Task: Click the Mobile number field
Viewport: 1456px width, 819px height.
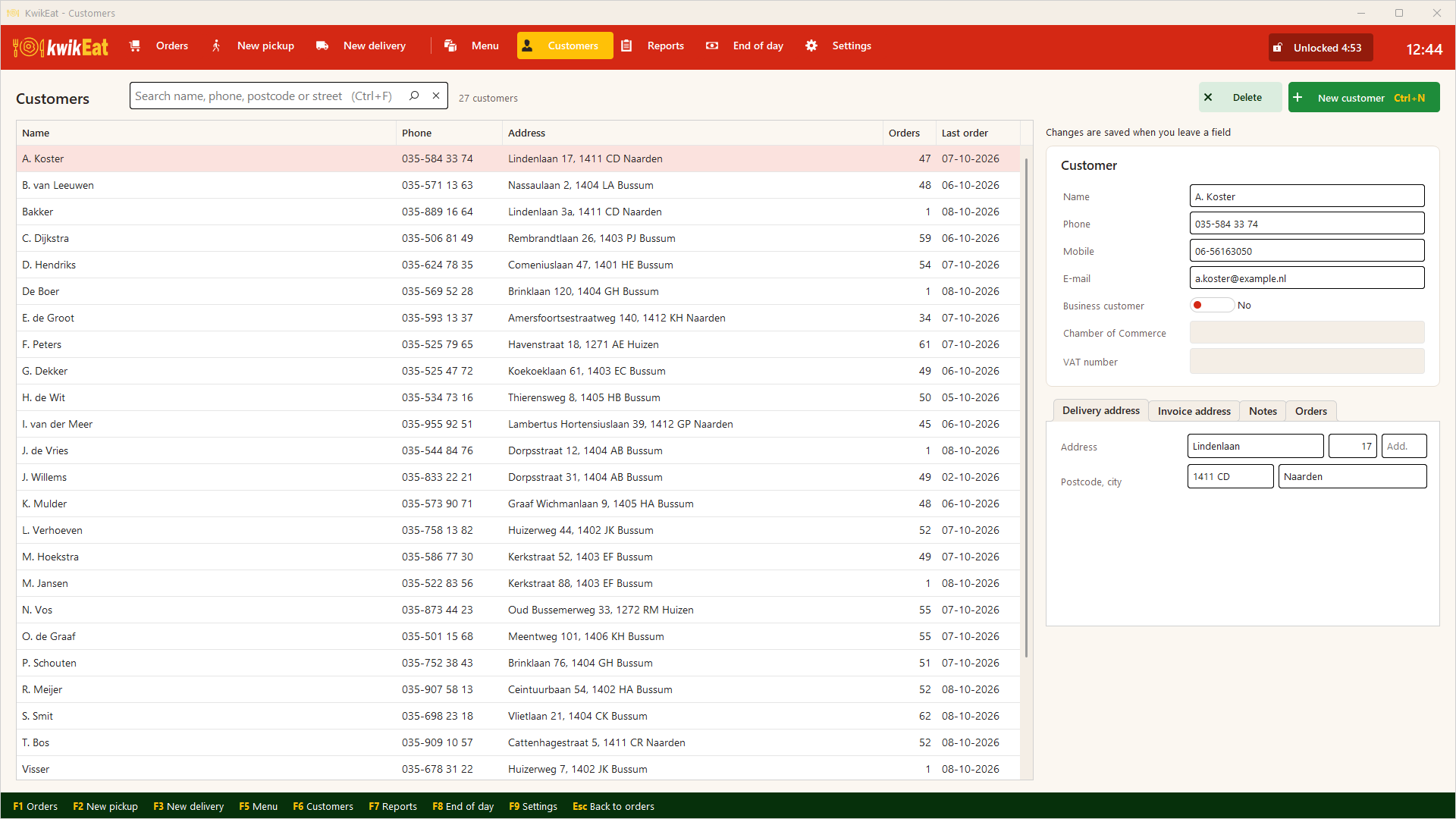Action: pos(1307,251)
